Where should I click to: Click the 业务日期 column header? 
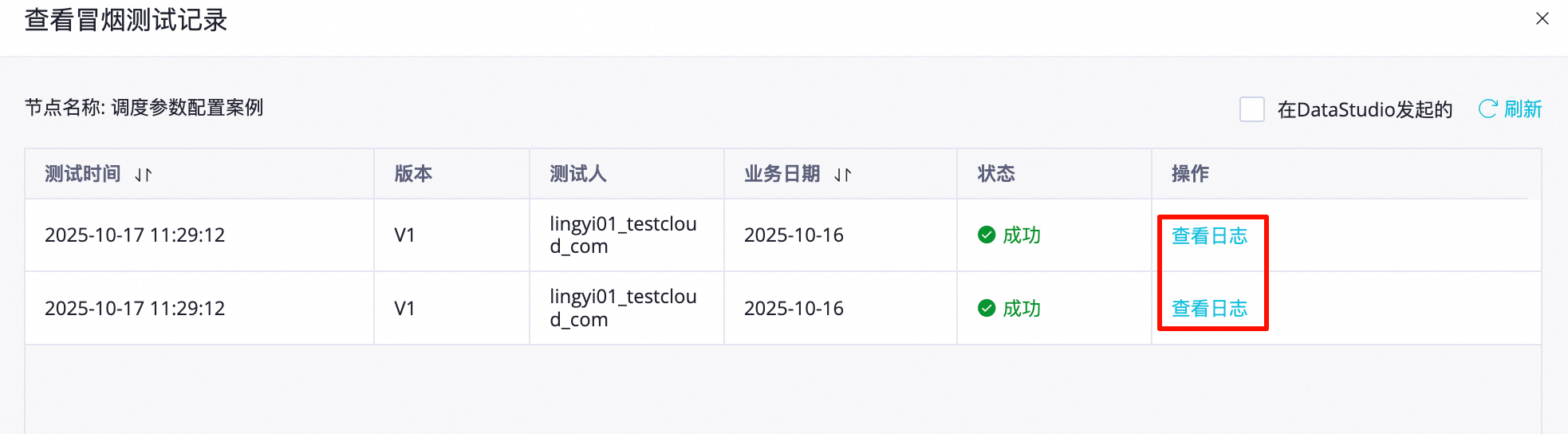tap(782, 174)
